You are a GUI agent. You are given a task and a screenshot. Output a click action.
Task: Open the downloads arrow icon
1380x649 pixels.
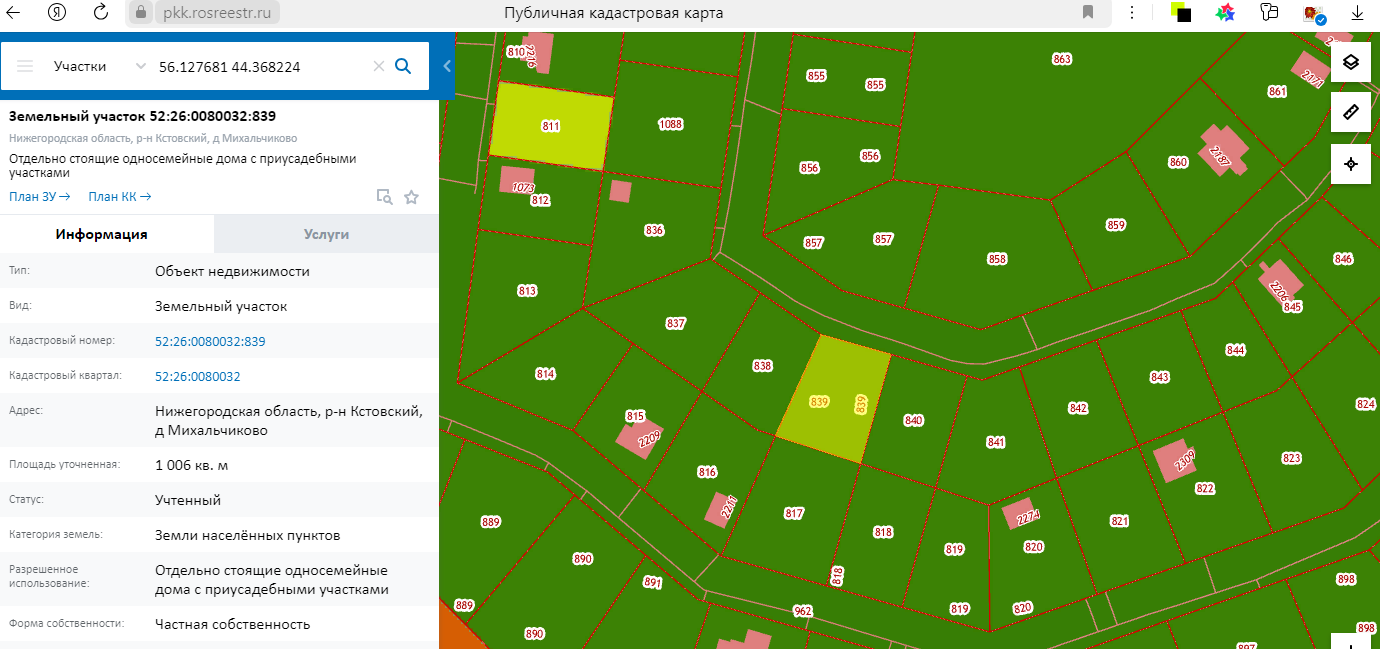point(1358,13)
